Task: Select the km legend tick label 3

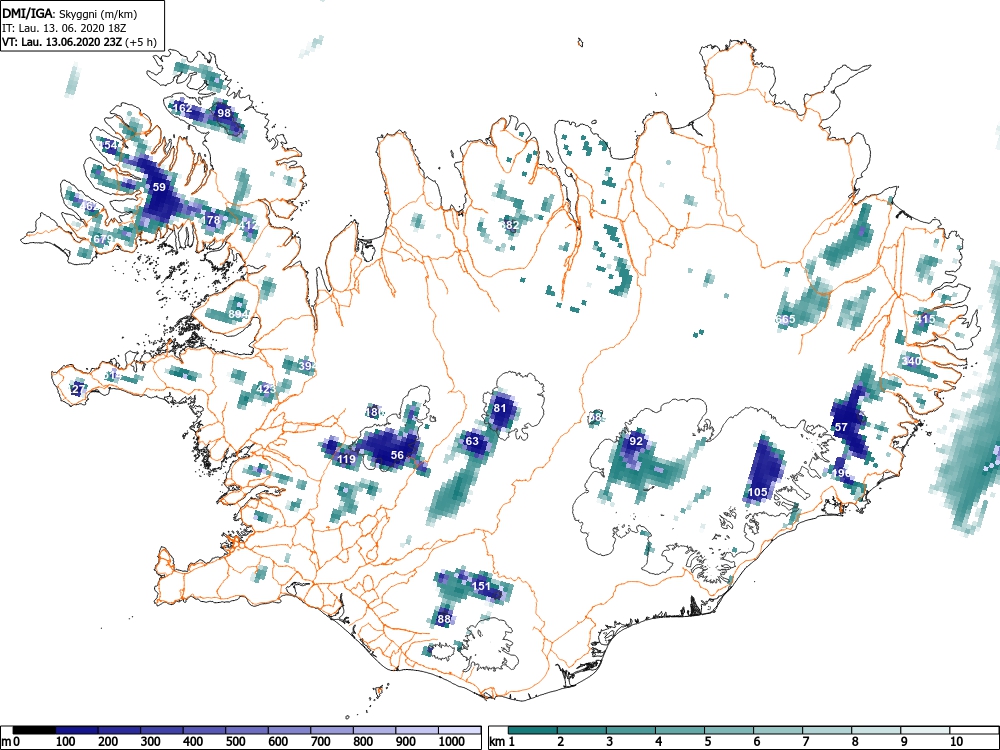Action: (610, 742)
